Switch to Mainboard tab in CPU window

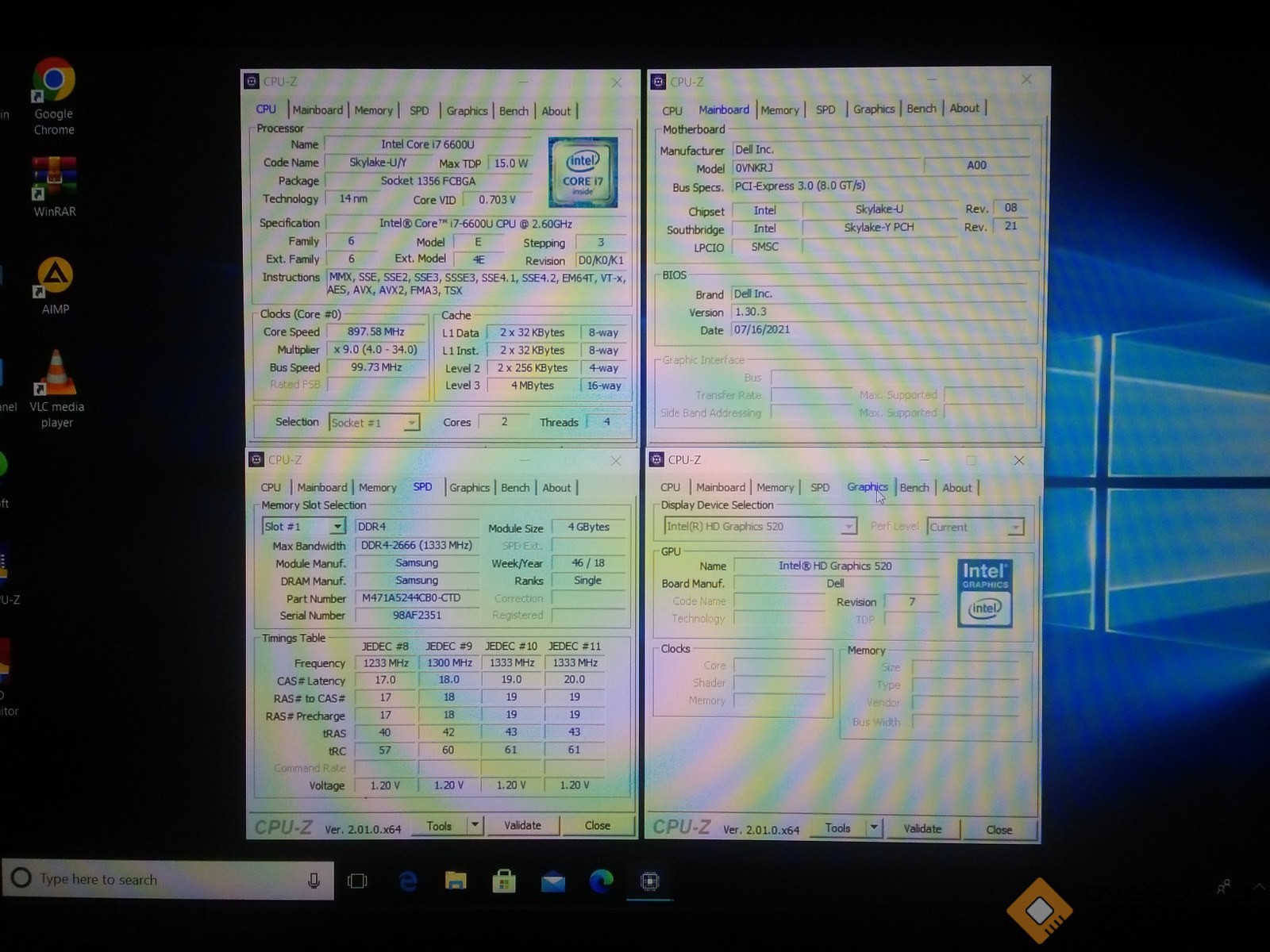[x=317, y=110]
